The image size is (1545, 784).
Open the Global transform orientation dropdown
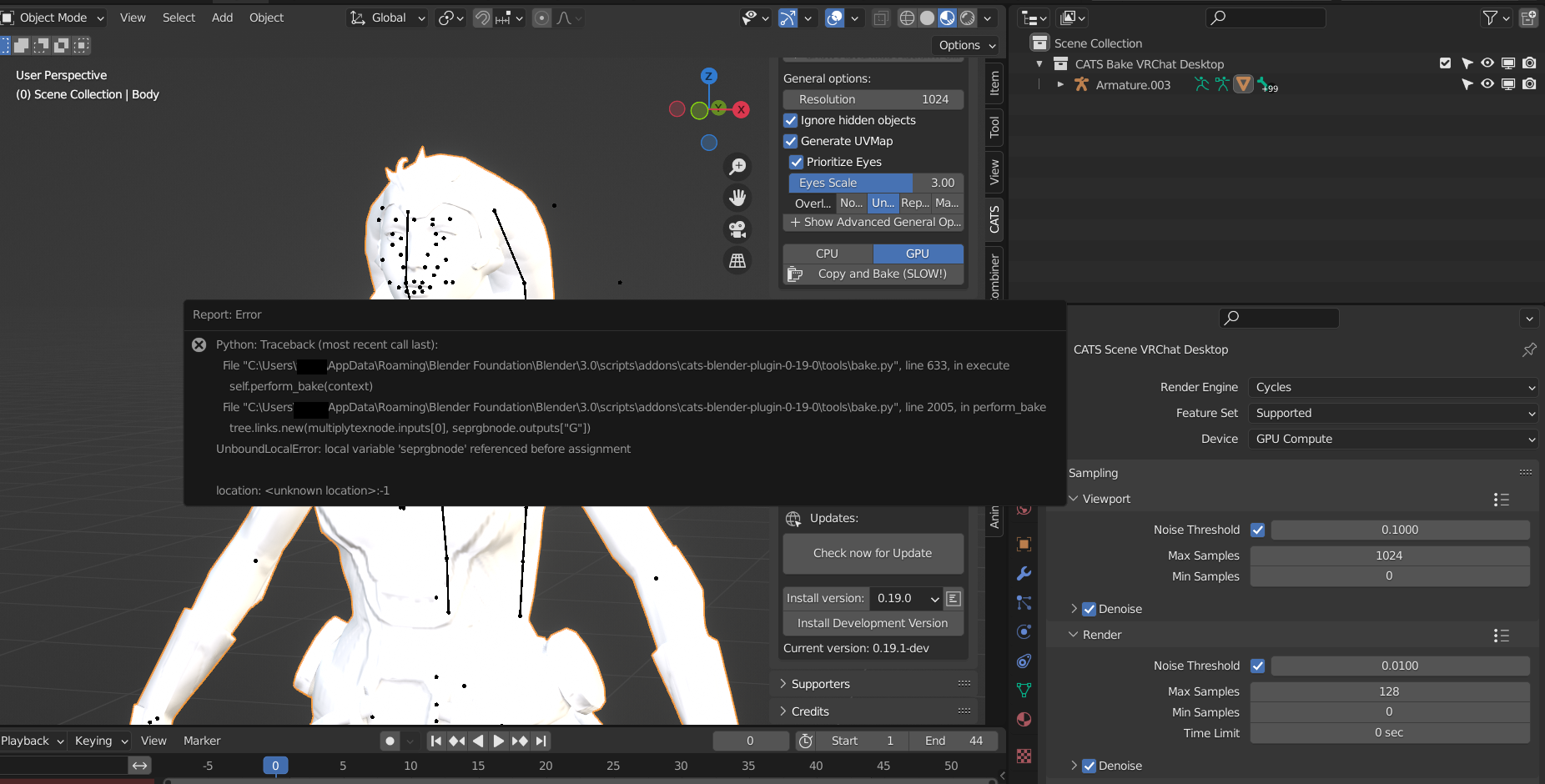pos(388,18)
